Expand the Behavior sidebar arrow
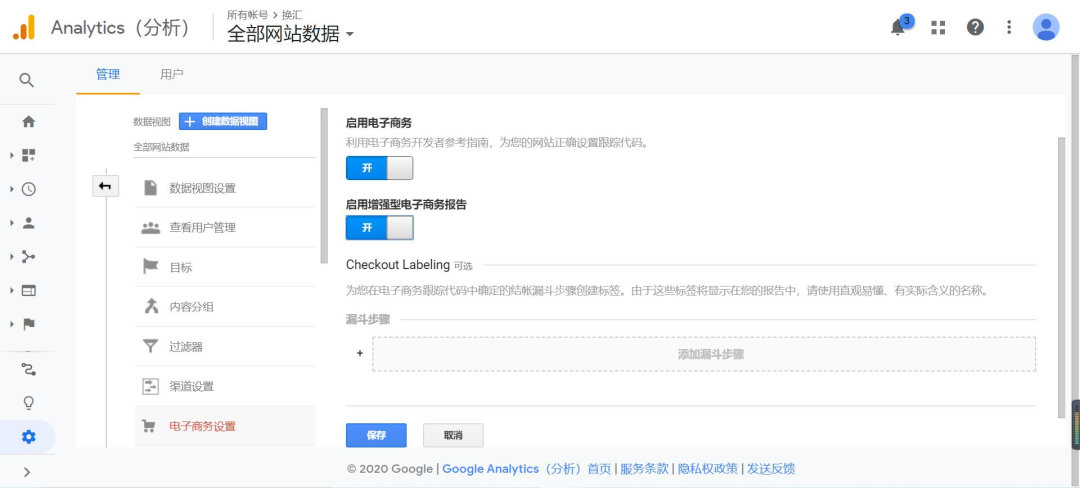 (x=12, y=290)
